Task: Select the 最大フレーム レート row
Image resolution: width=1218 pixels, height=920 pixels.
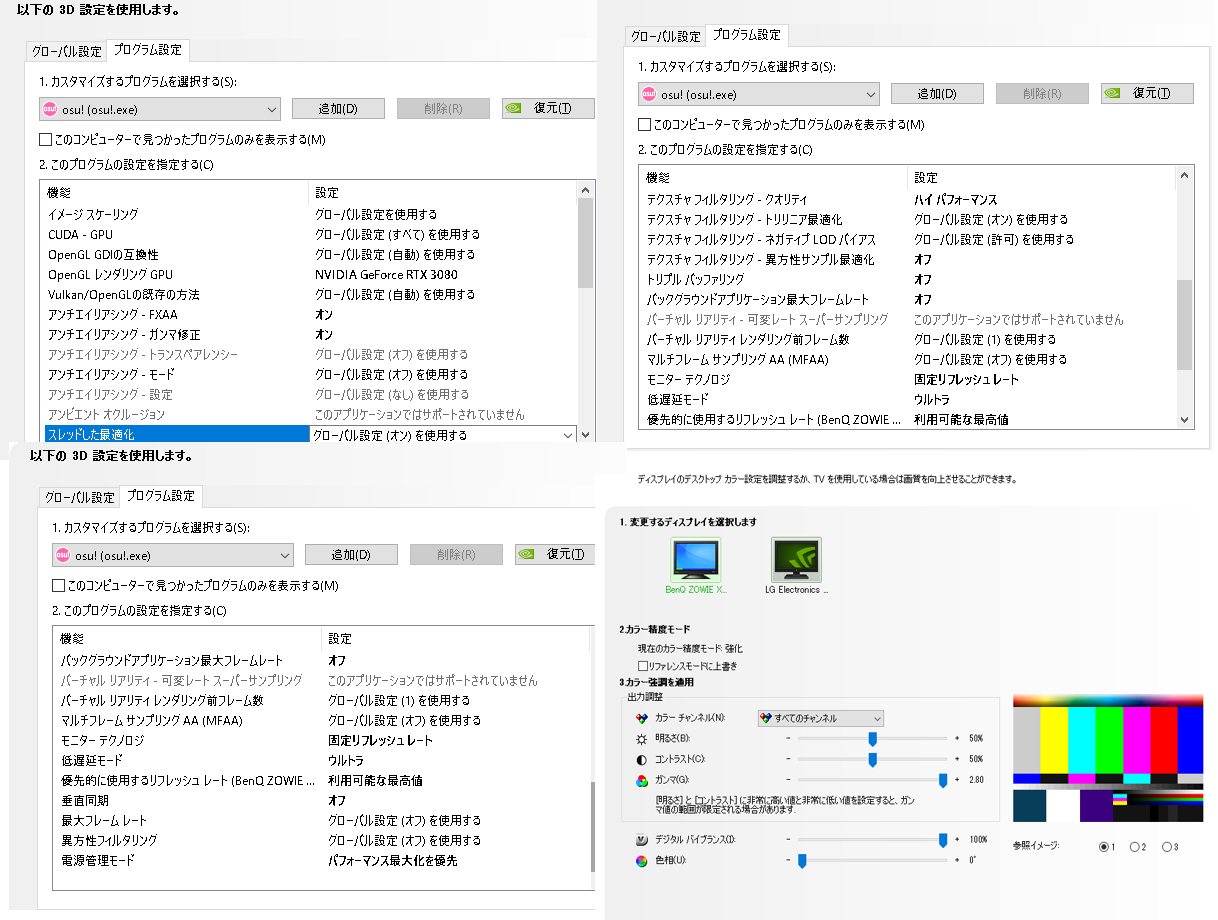Action: pos(323,820)
